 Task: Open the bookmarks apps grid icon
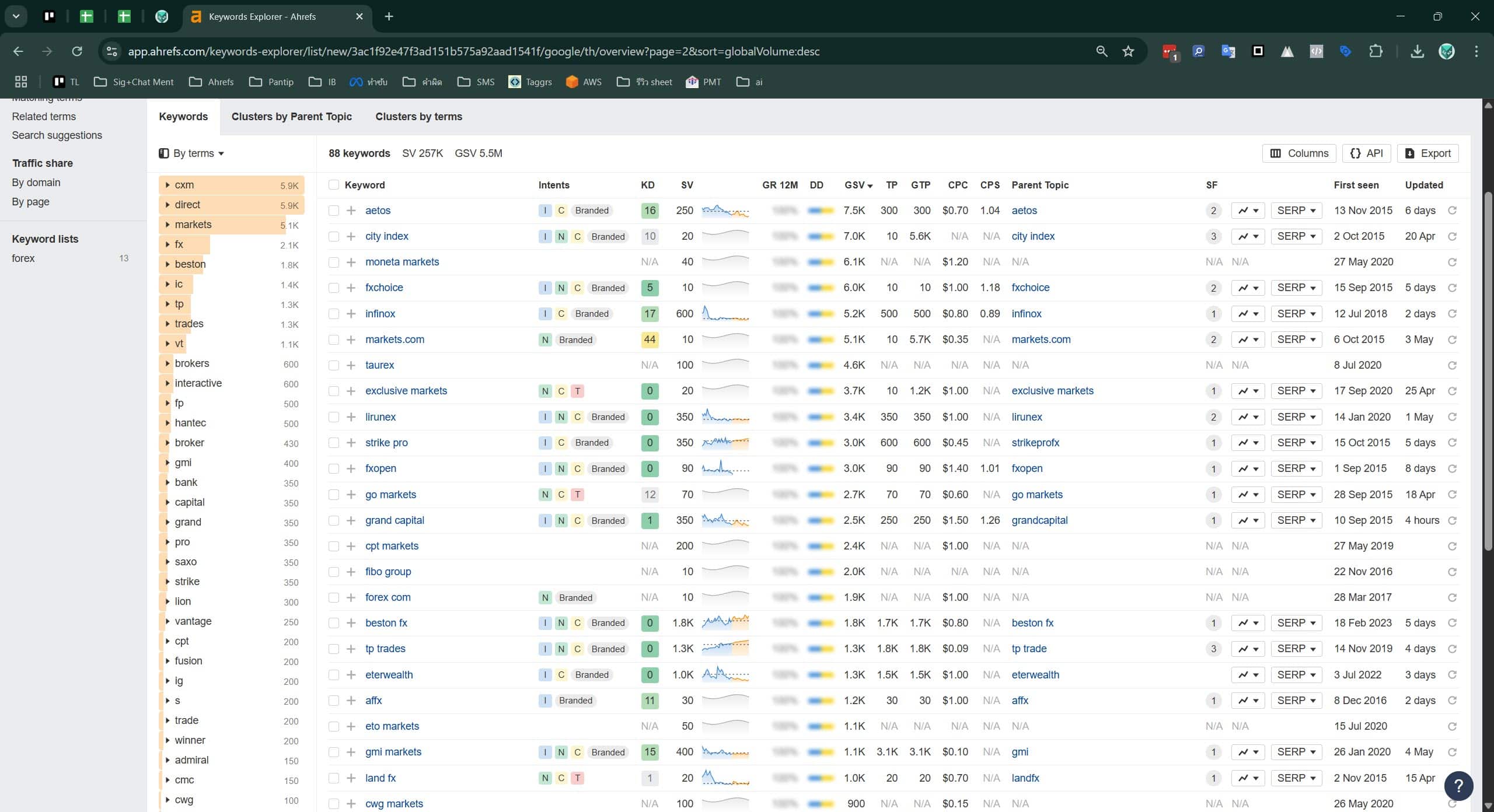click(x=21, y=82)
